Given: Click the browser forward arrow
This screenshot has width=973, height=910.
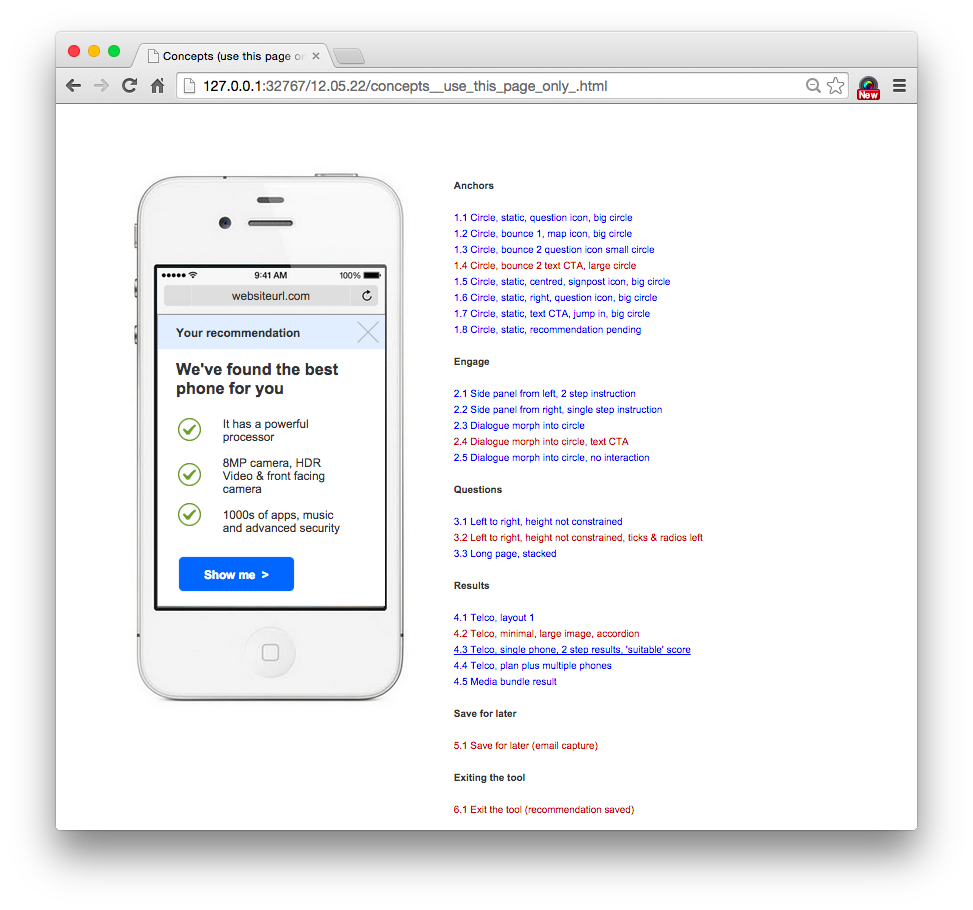Looking at the screenshot, I should pyautogui.click(x=101, y=86).
